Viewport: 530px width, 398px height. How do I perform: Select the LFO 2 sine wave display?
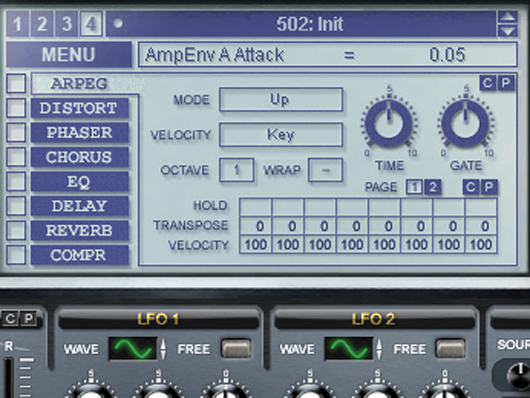click(349, 348)
